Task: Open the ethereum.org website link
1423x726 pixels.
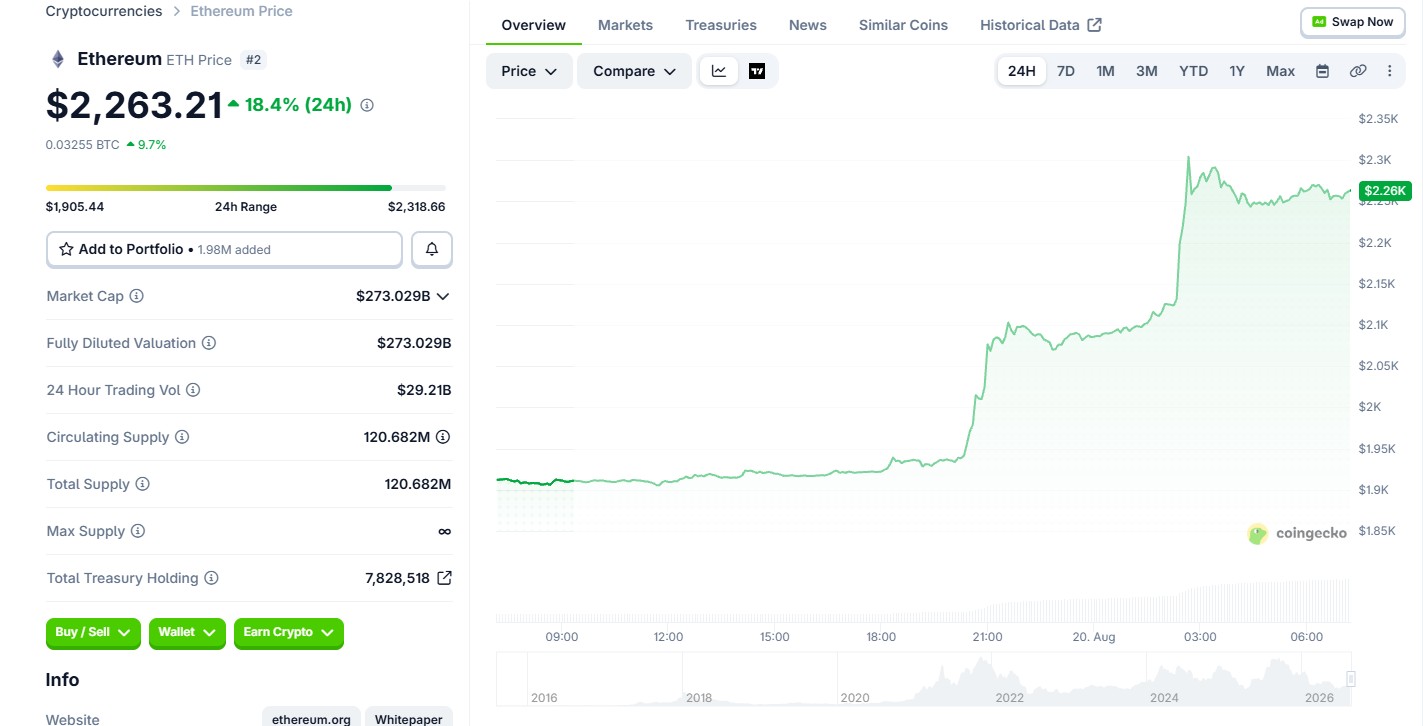Action: point(311,719)
